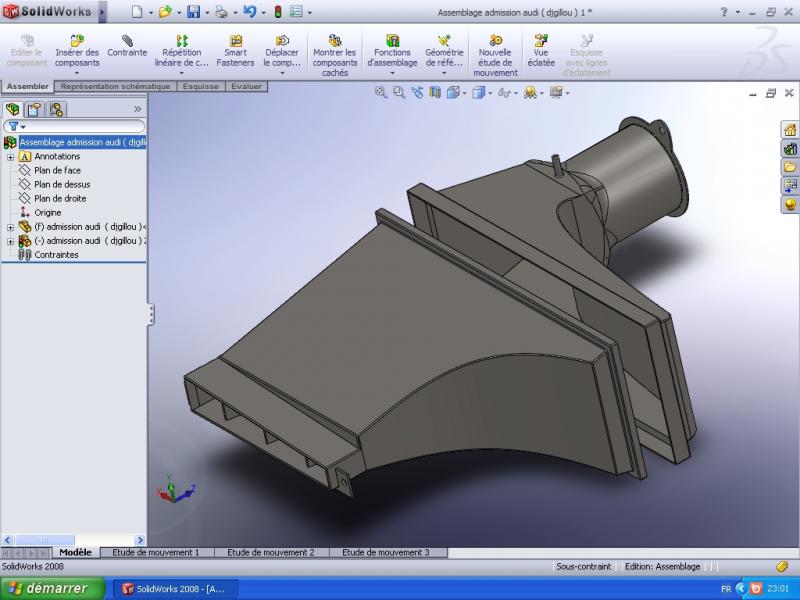Screen dimensions: 800x600
Task: Open Etude de mouvement 3 tab
Action: [386, 552]
